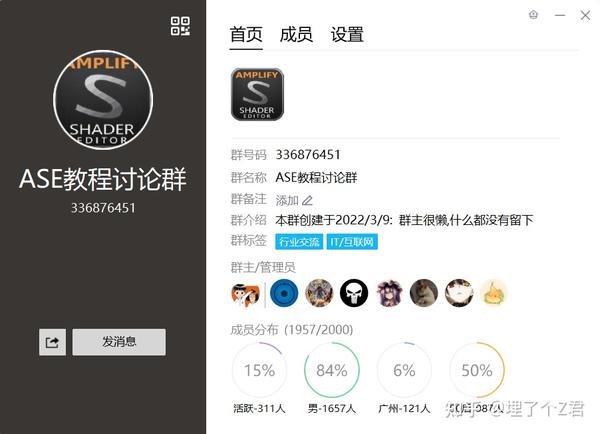Click the 15% active members ring
The height and width of the screenshot is (434, 600).
click(x=259, y=370)
